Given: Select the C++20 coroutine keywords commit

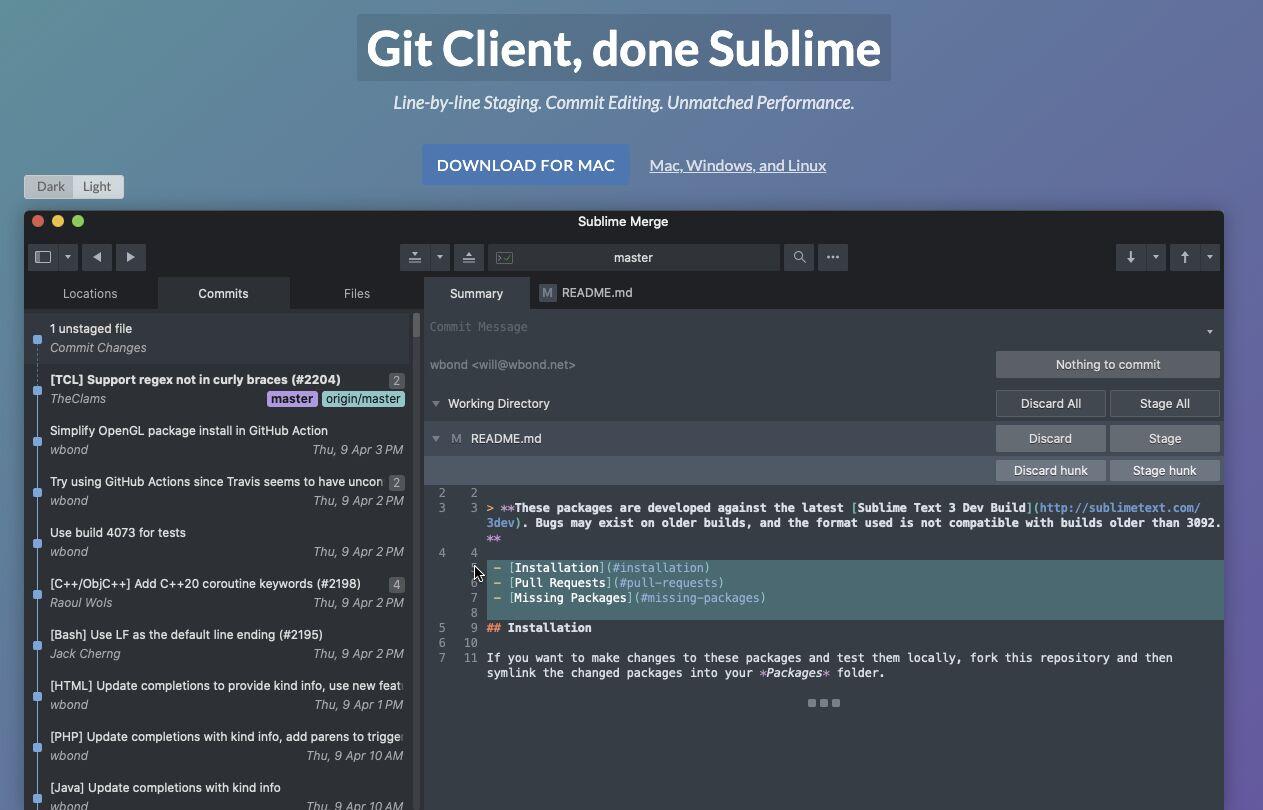Looking at the screenshot, I should [218, 593].
